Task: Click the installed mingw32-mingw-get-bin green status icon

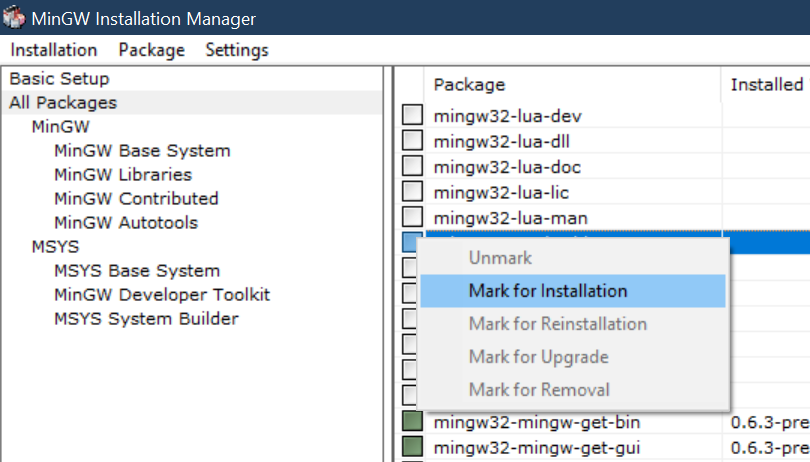Action: click(412, 421)
